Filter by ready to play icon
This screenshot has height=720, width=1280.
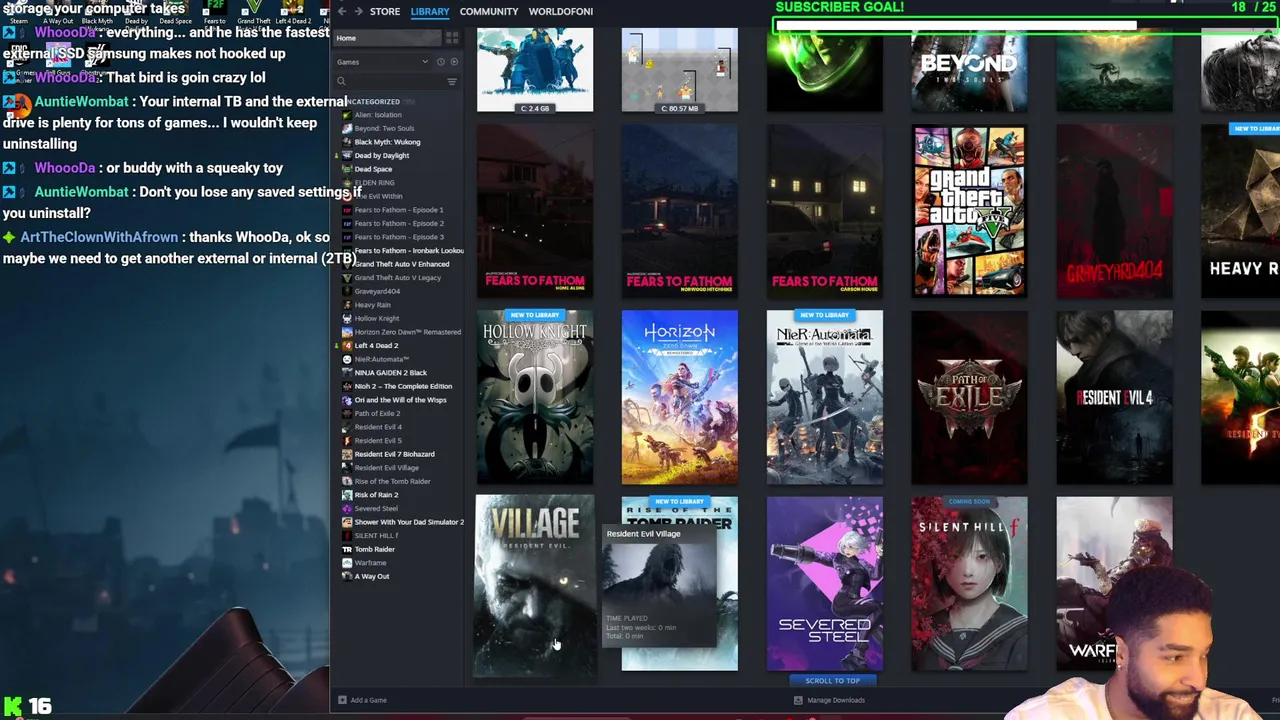[453, 62]
